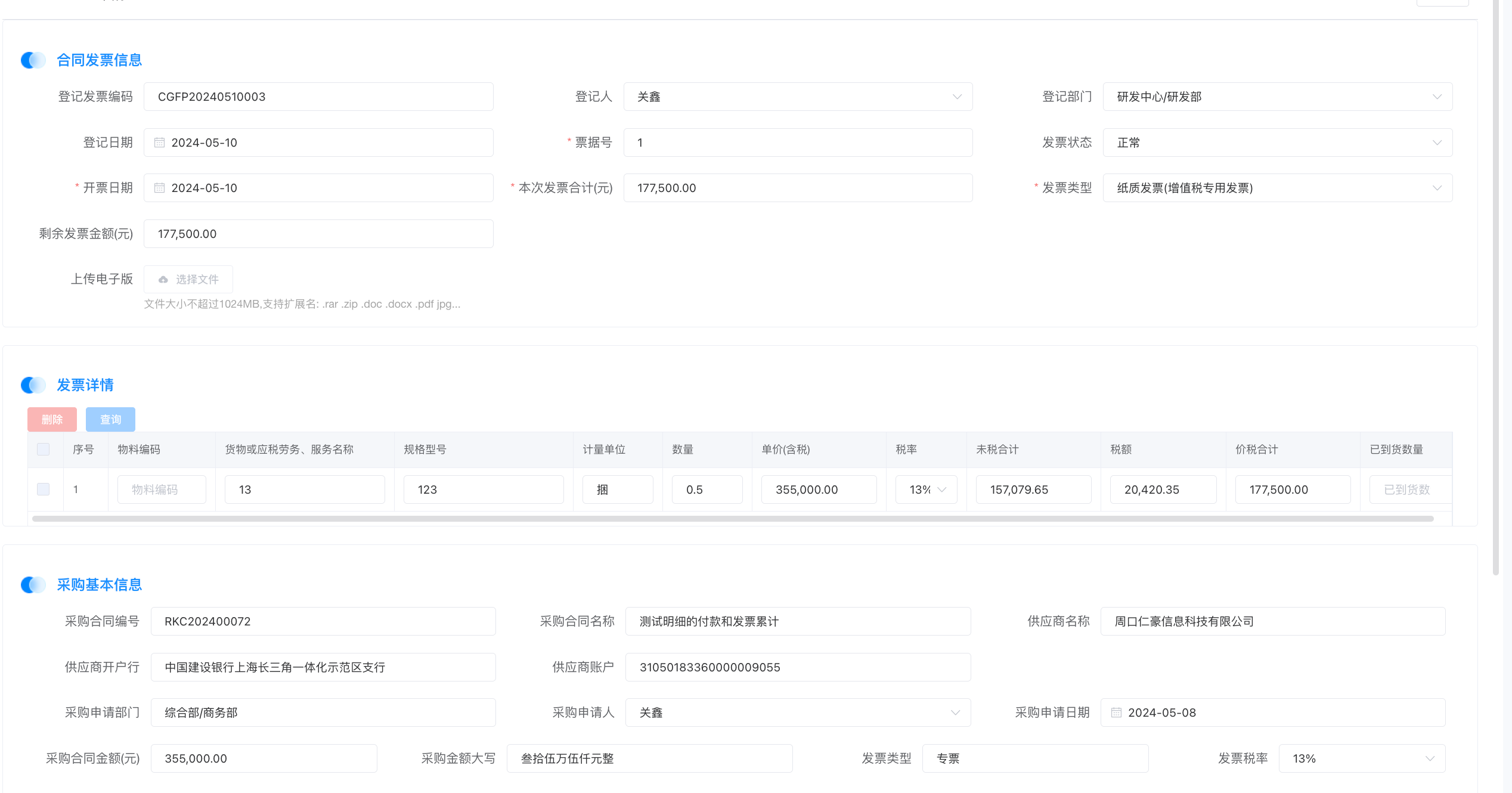Click the red 删除 button

(52, 420)
